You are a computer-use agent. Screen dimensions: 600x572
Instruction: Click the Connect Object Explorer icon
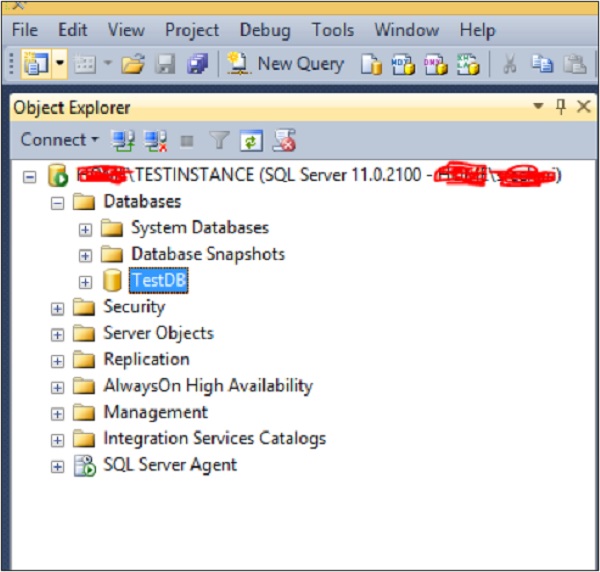pyautogui.click(x=124, y=140)
